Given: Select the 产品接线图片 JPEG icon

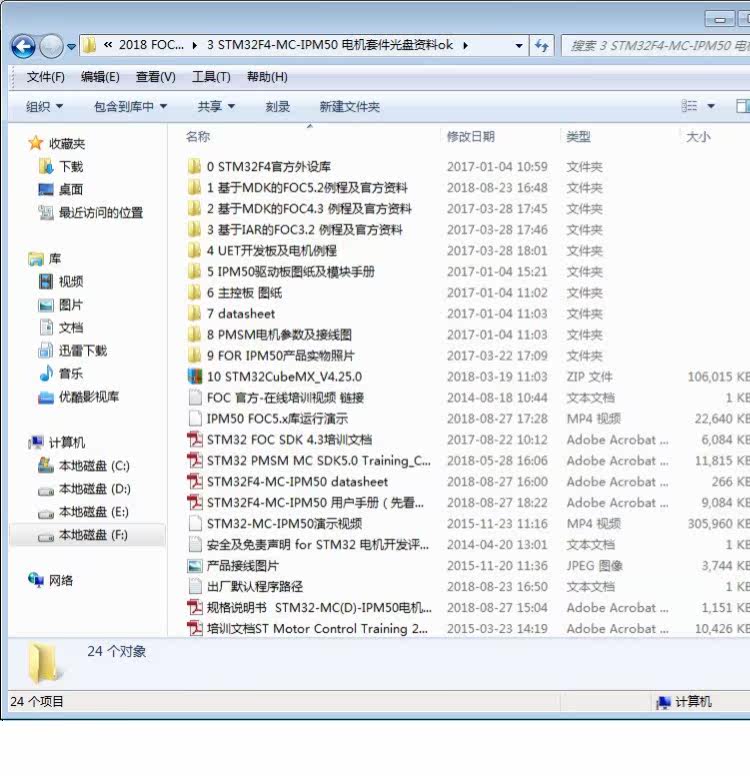Looking at the screenshot, I should [x=195, y=565].
